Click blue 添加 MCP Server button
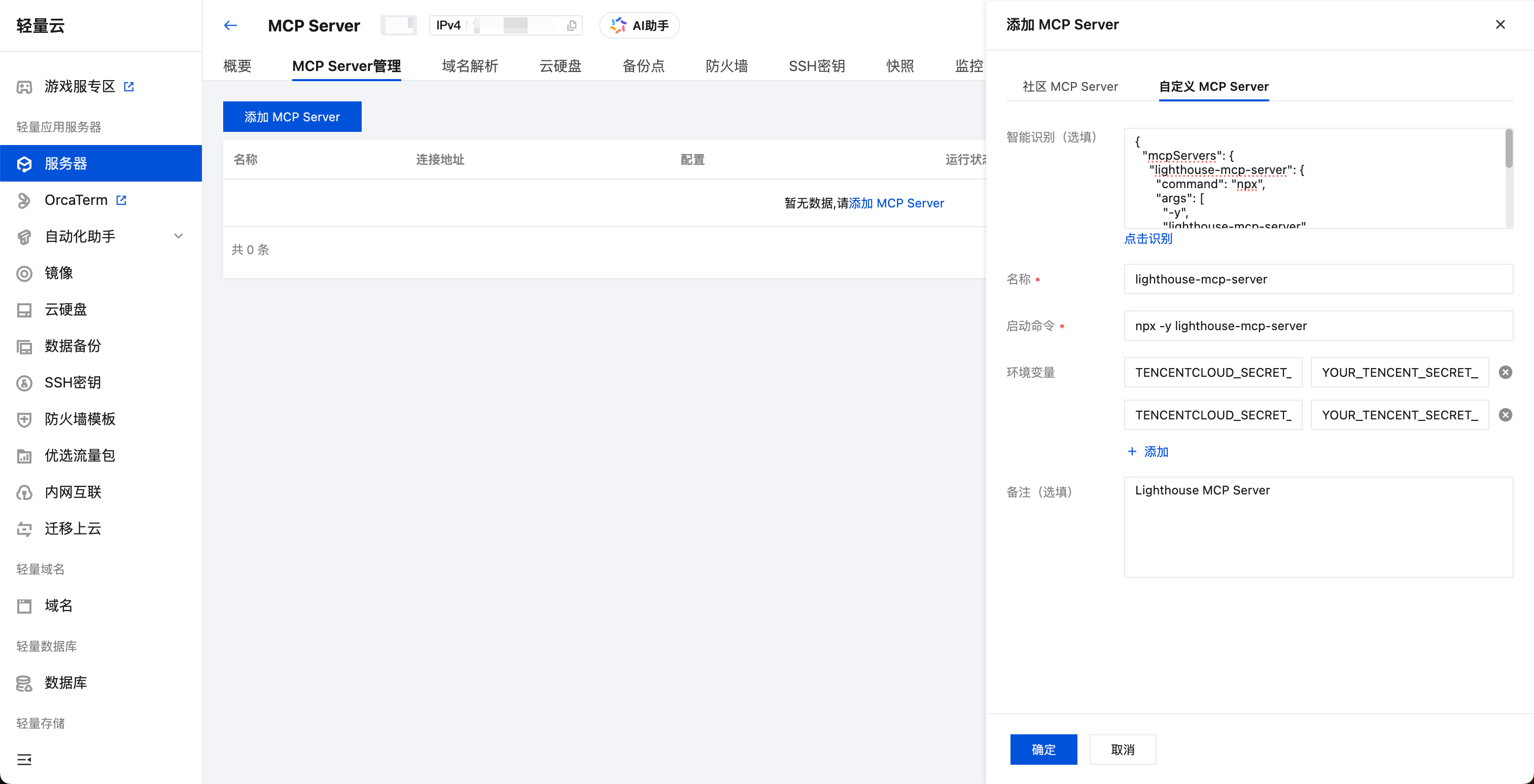Screen dimensions: 1534x784 click(292, 117)
